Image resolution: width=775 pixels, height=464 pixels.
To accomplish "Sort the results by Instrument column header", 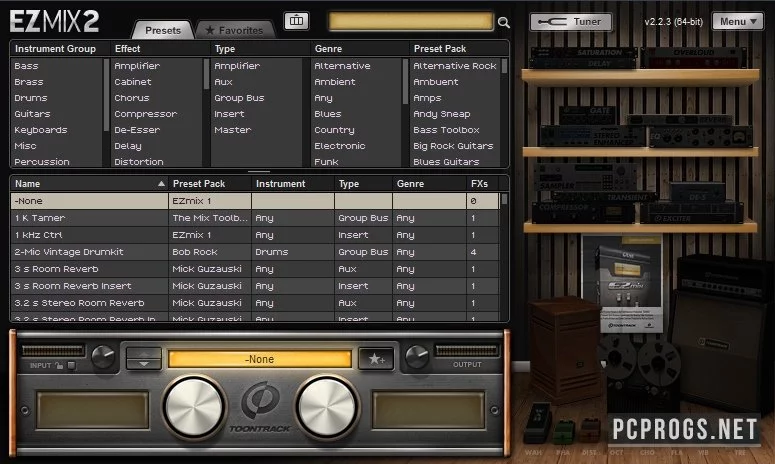I will (x=293, y=184).
